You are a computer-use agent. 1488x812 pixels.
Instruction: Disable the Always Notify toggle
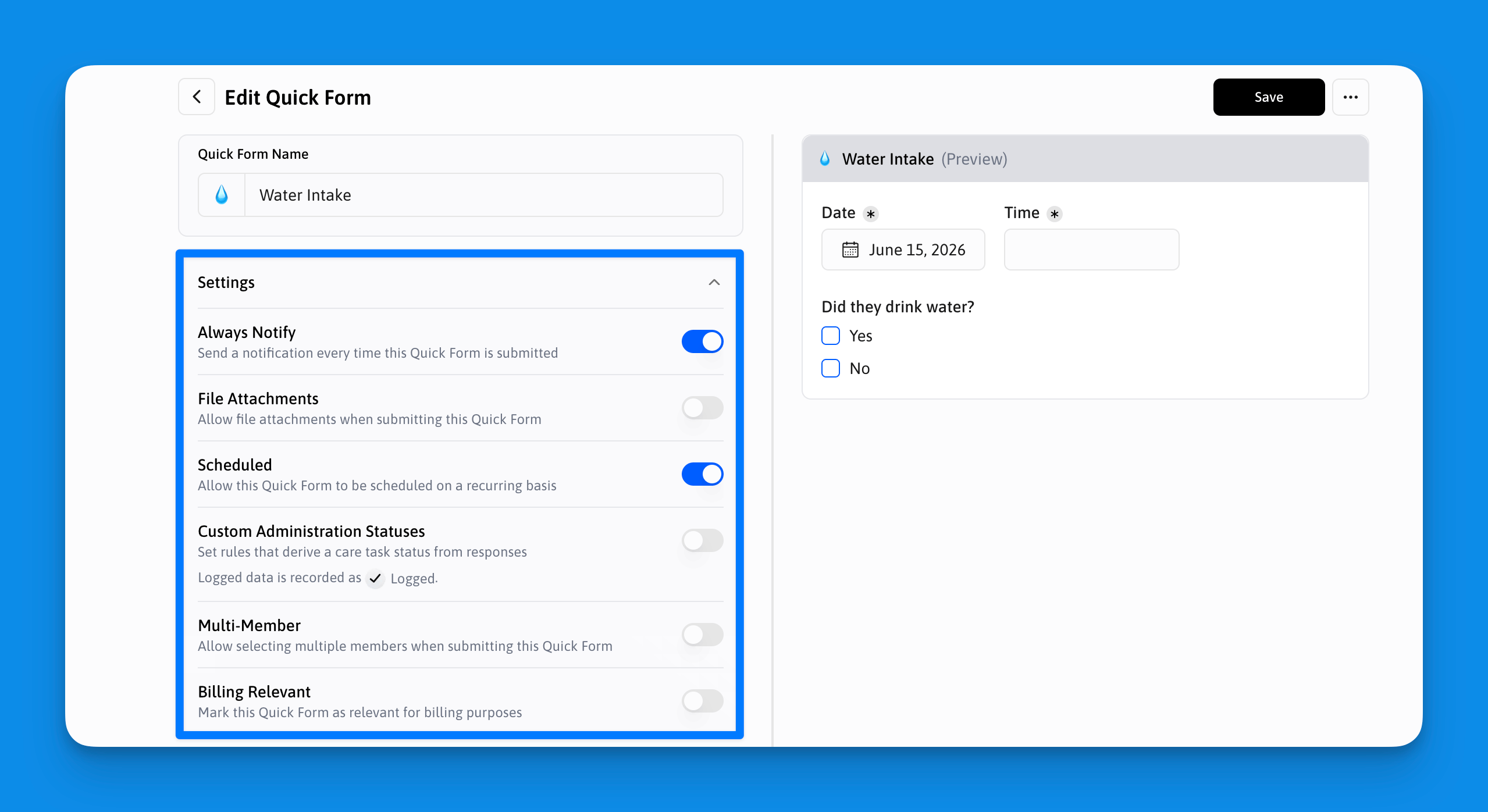click(702, 341)
